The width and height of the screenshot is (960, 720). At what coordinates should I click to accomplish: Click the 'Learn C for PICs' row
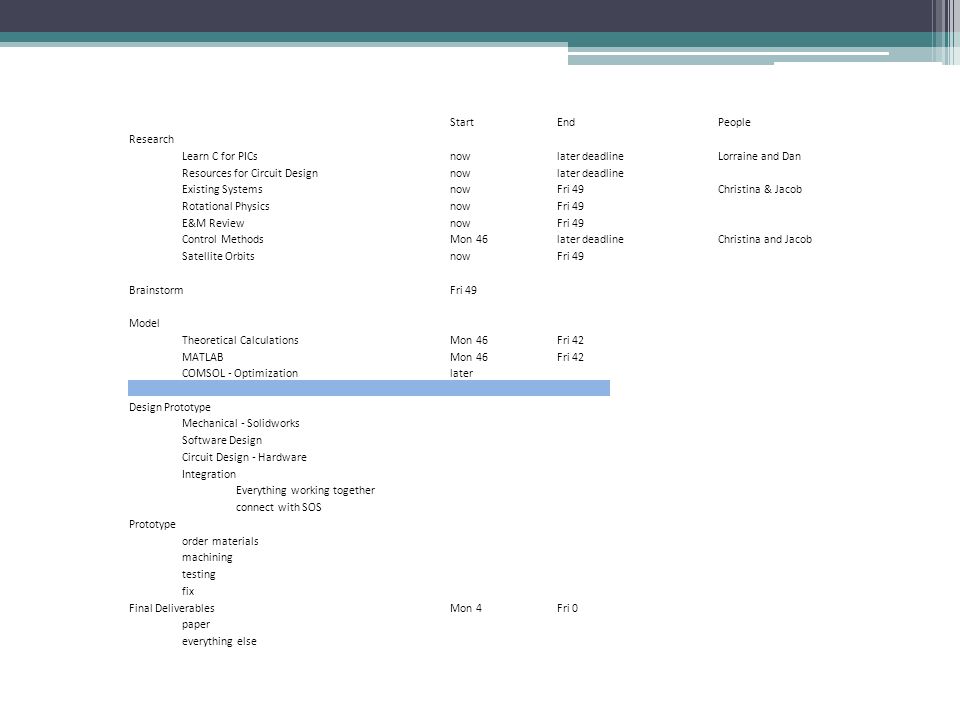pos(220,156)
